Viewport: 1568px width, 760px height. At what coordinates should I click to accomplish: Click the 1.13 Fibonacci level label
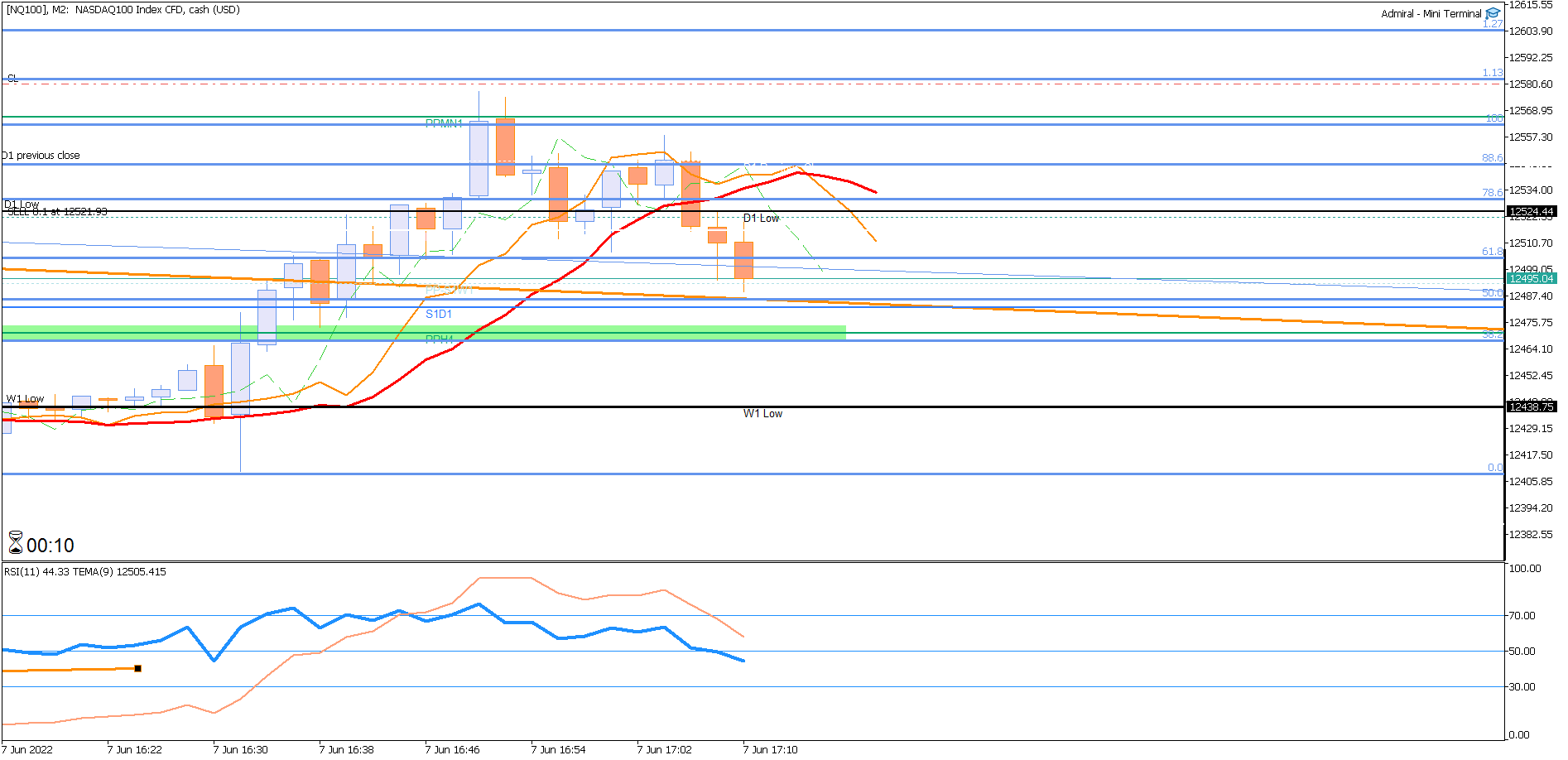(1493, 73)
